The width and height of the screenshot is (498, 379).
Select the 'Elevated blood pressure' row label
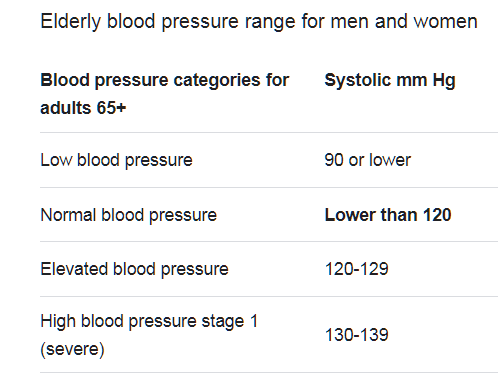(134, 269)
